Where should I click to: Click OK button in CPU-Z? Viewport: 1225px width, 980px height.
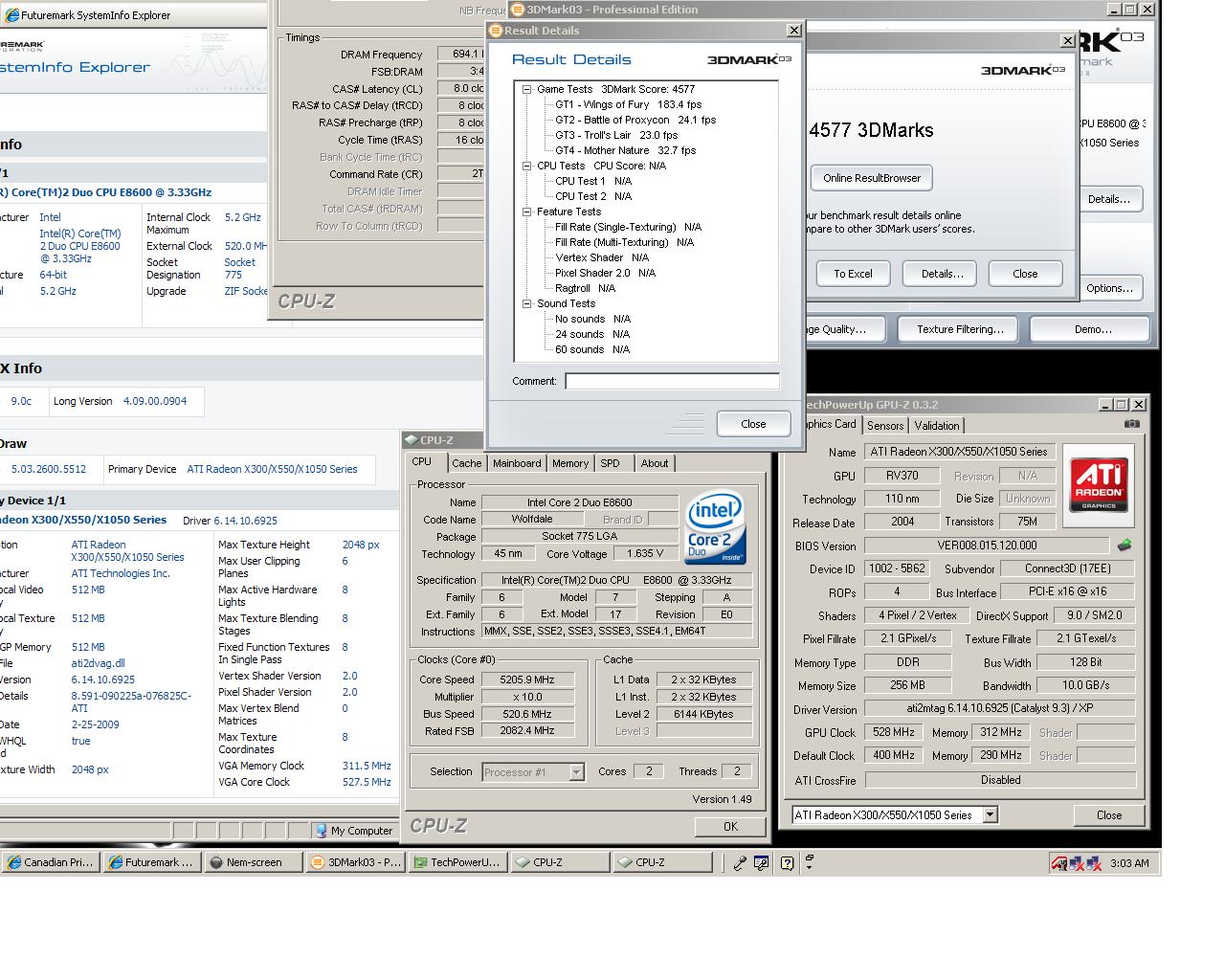point(730,827)
